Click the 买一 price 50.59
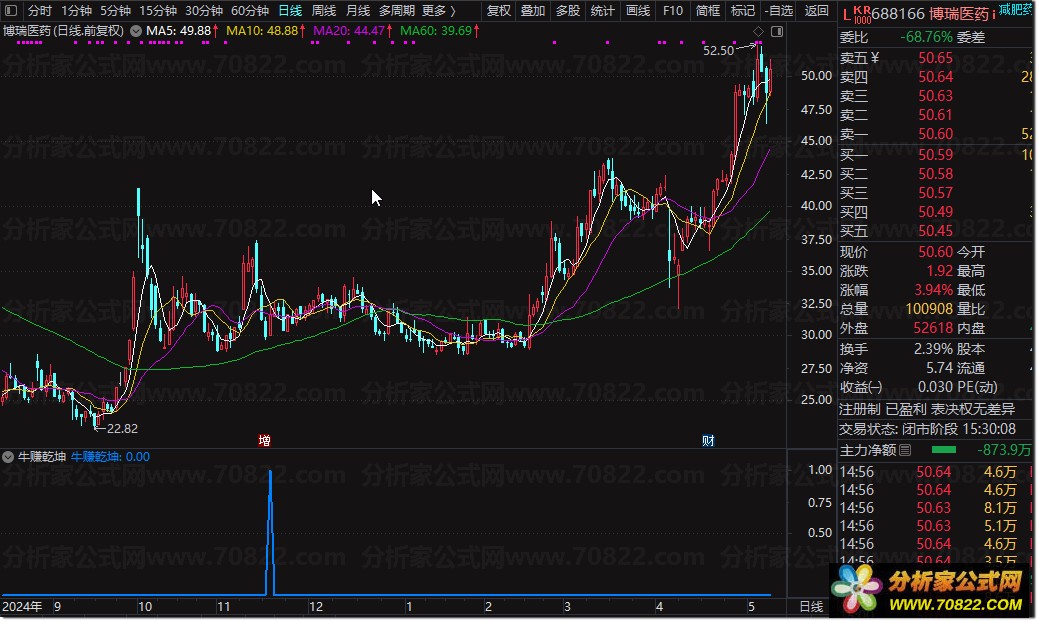 coord(935,155)
